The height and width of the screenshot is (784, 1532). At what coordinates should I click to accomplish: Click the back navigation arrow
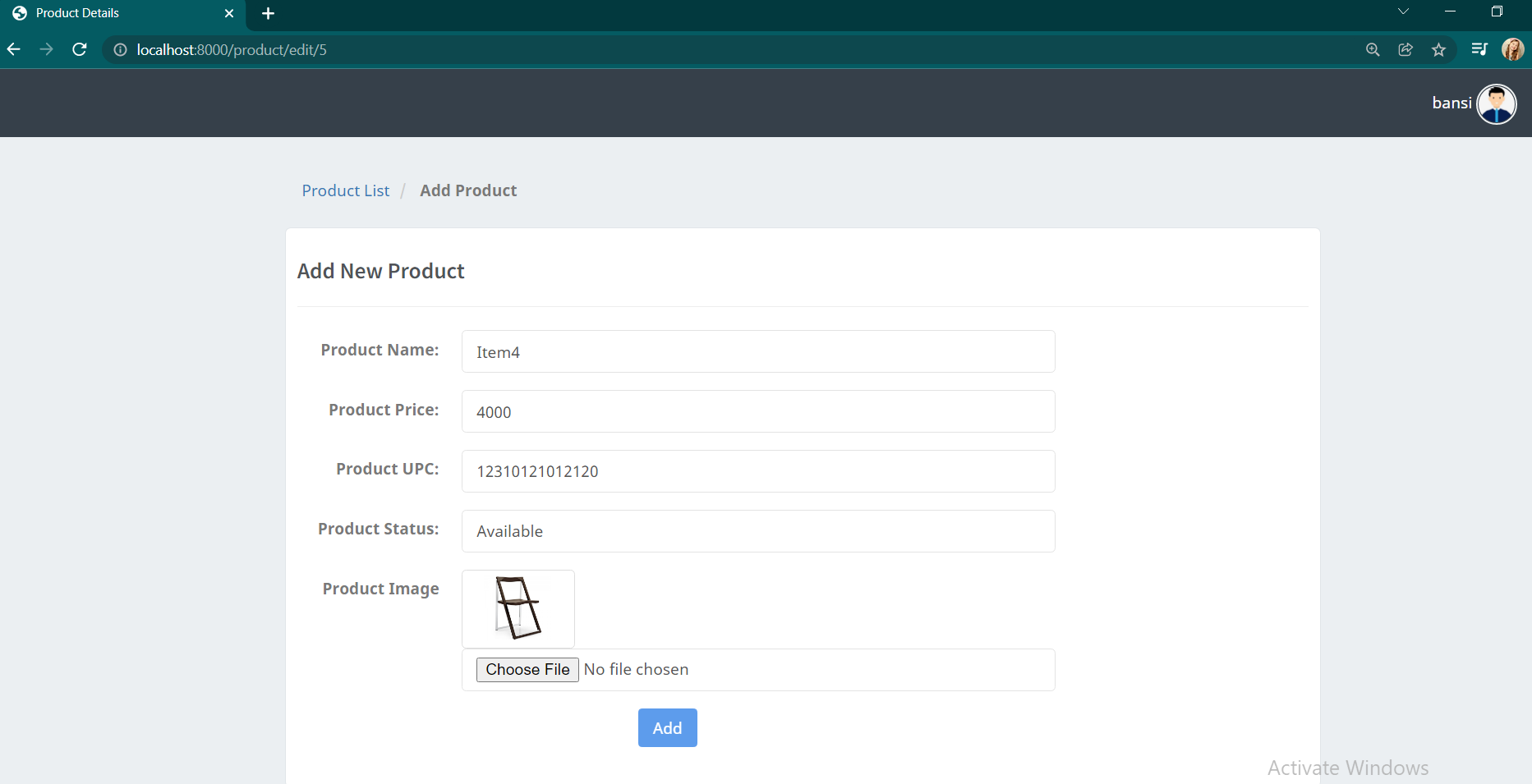(13, 49)
